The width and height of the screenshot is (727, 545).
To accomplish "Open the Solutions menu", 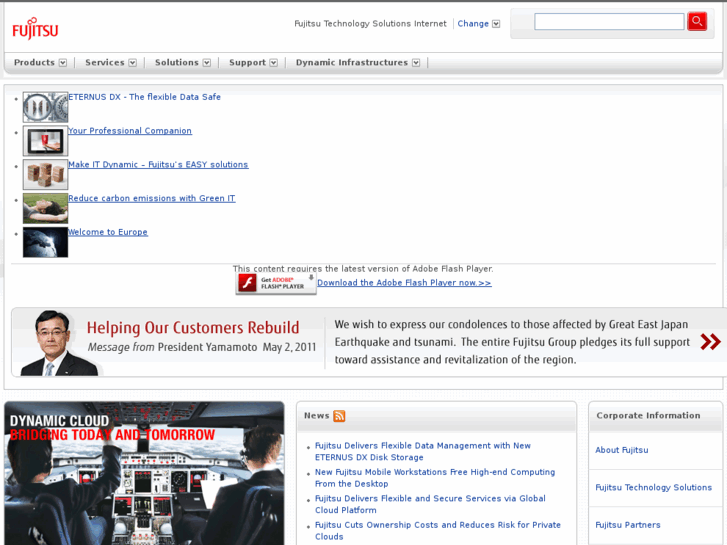I will (x=177, y=62).
